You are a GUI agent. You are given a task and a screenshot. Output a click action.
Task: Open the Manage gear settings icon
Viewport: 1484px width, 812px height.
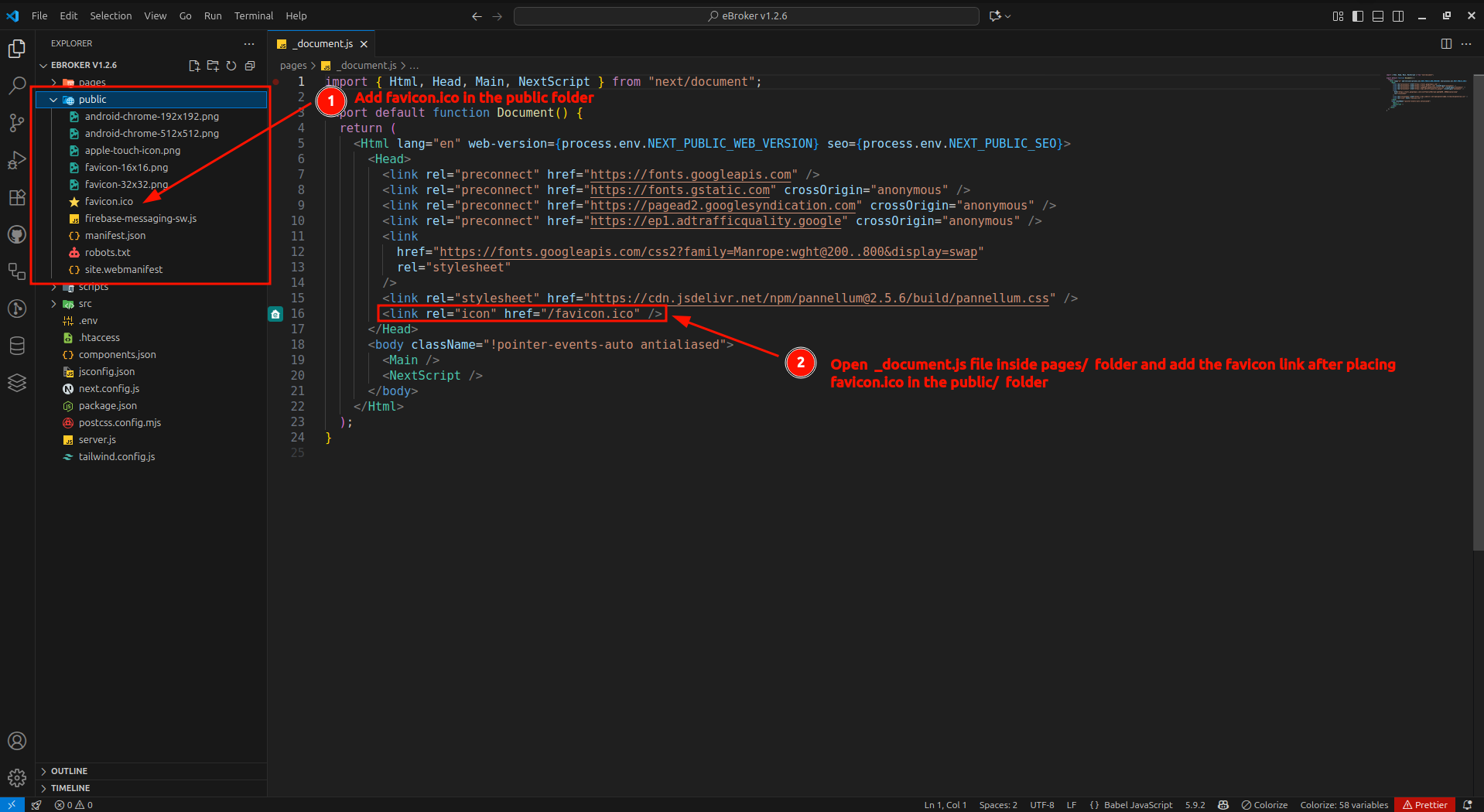[x=17, y=777]
